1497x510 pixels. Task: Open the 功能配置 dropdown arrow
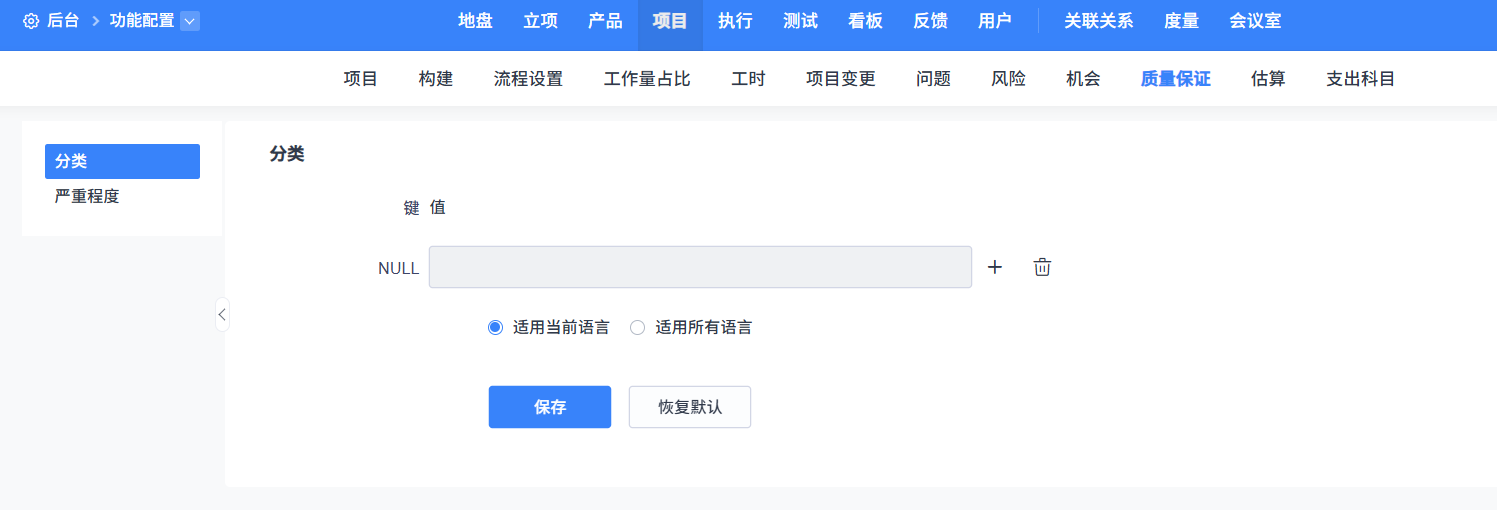[x=190, y=21]
